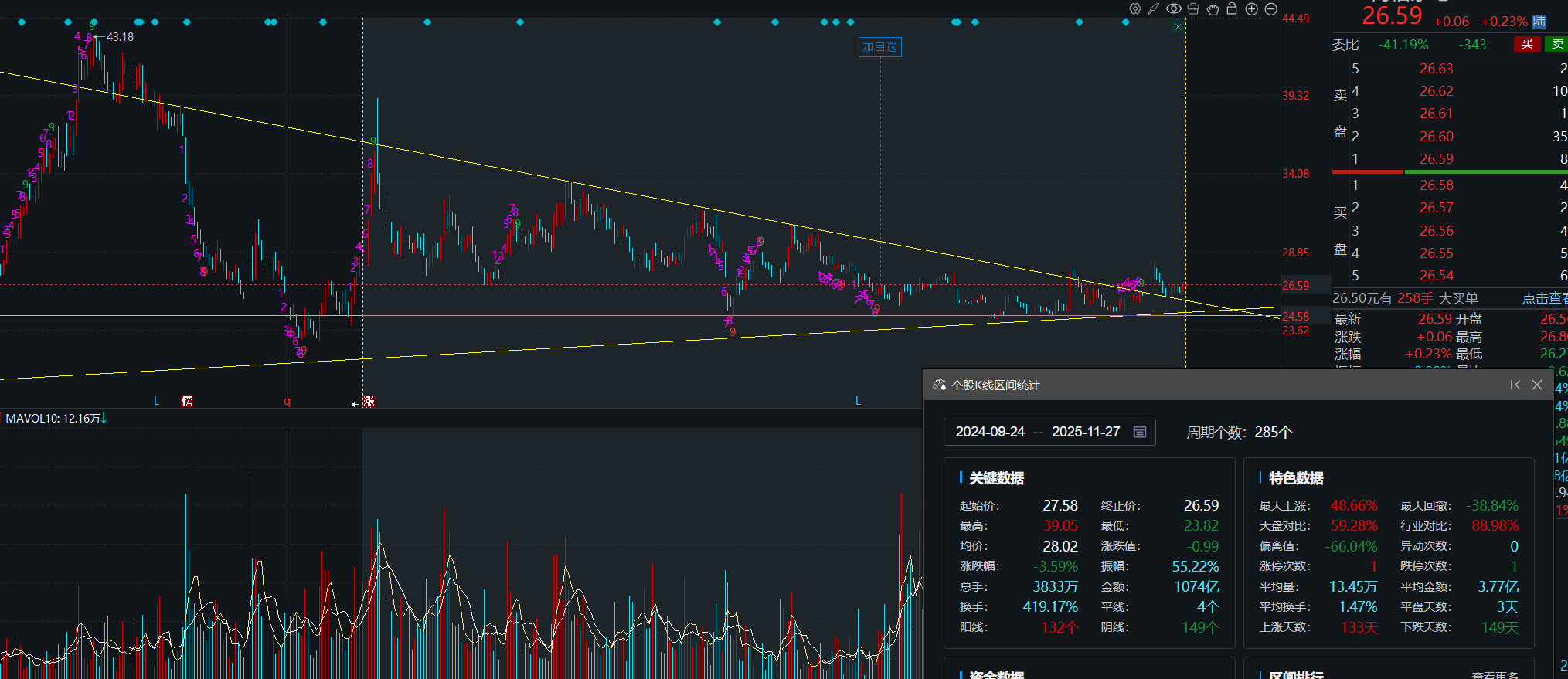
Task: Click the 最高 39.05 value
Action: coord(1060,526)
